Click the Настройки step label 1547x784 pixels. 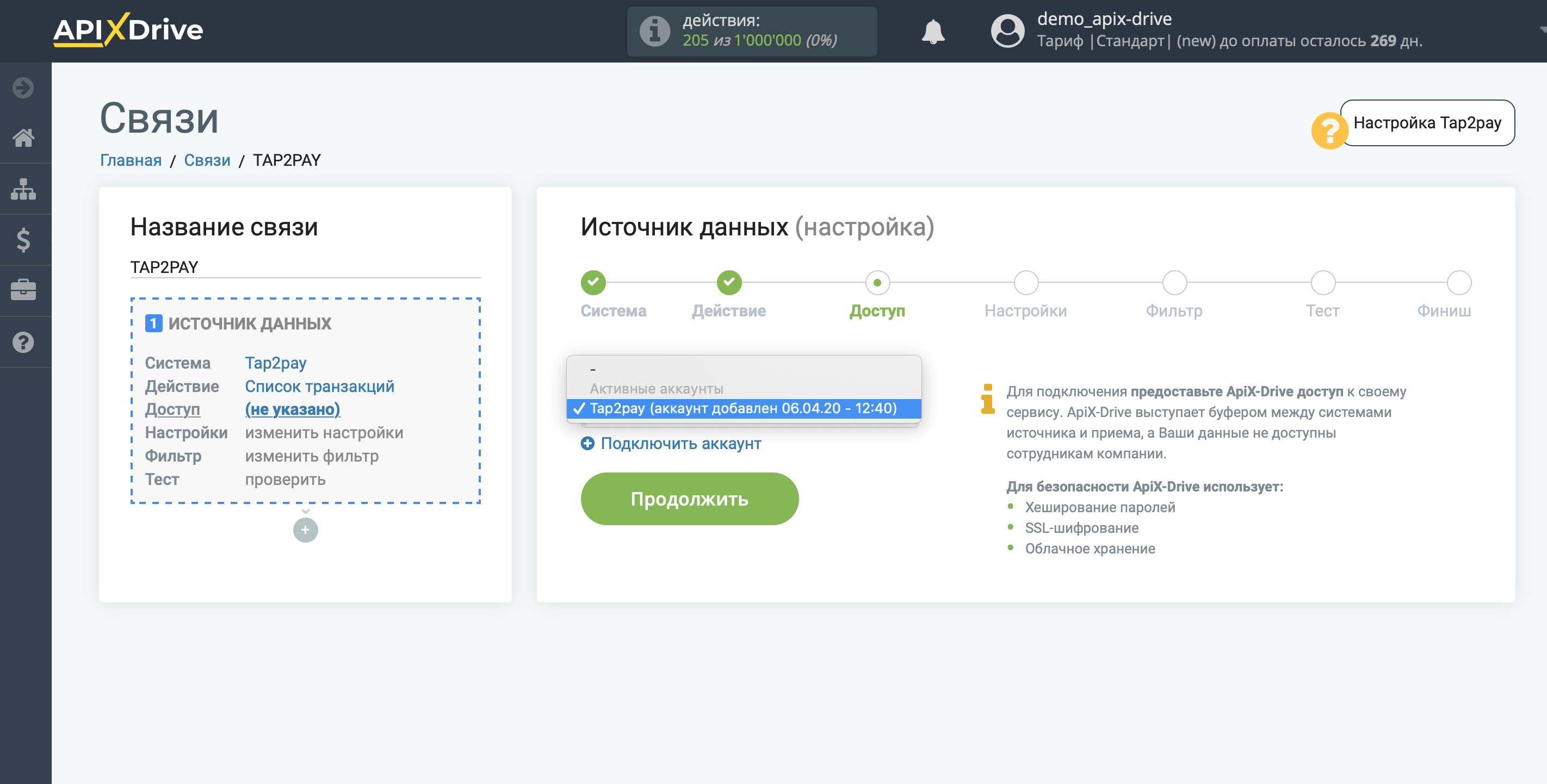click(1025, 311)
